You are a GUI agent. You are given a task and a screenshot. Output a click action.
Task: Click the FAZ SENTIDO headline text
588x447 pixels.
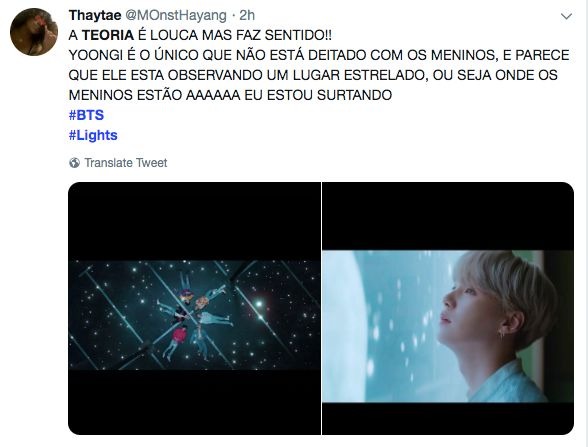click(284, 35)
